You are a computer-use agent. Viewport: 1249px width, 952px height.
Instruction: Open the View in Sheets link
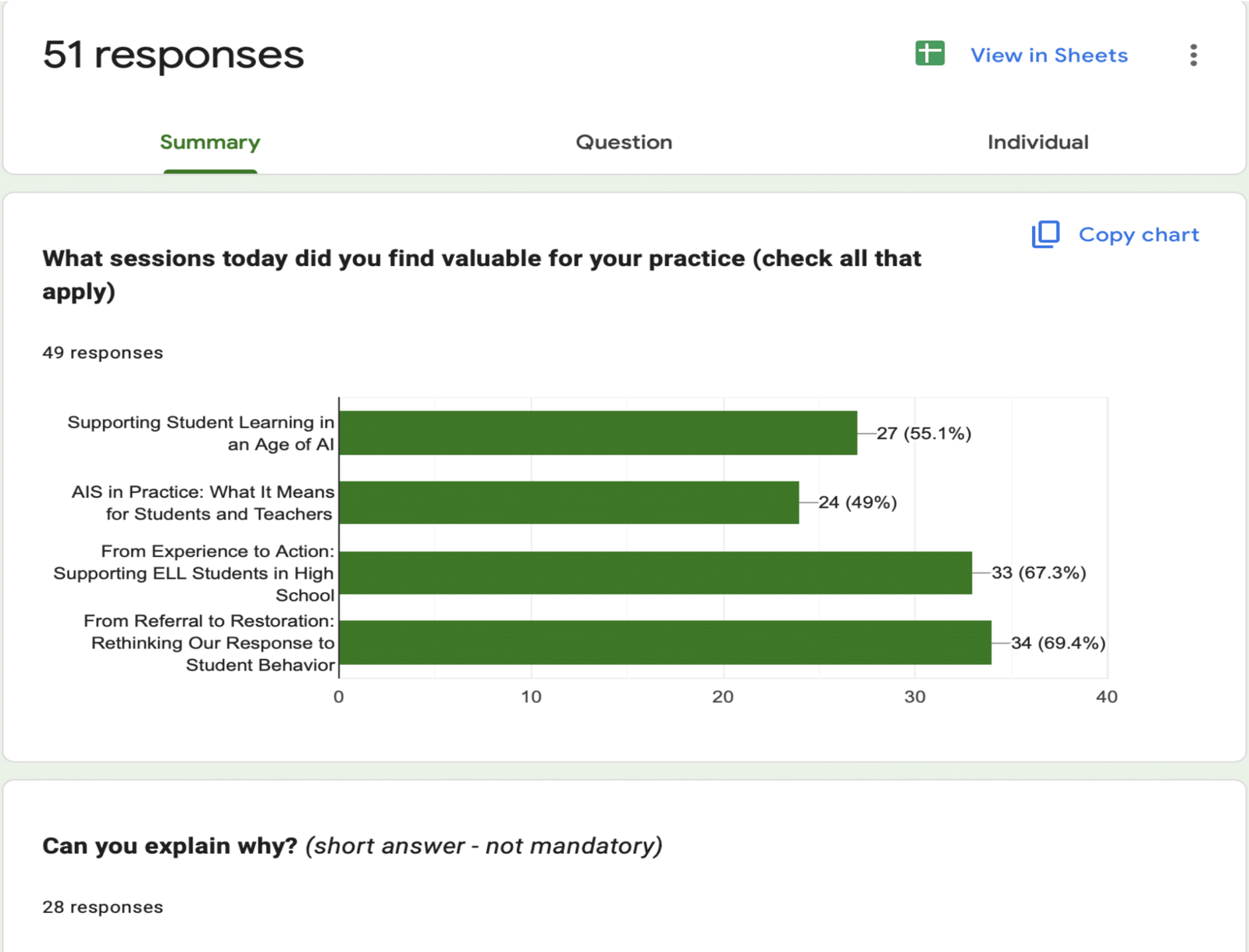pos(1048,55)
